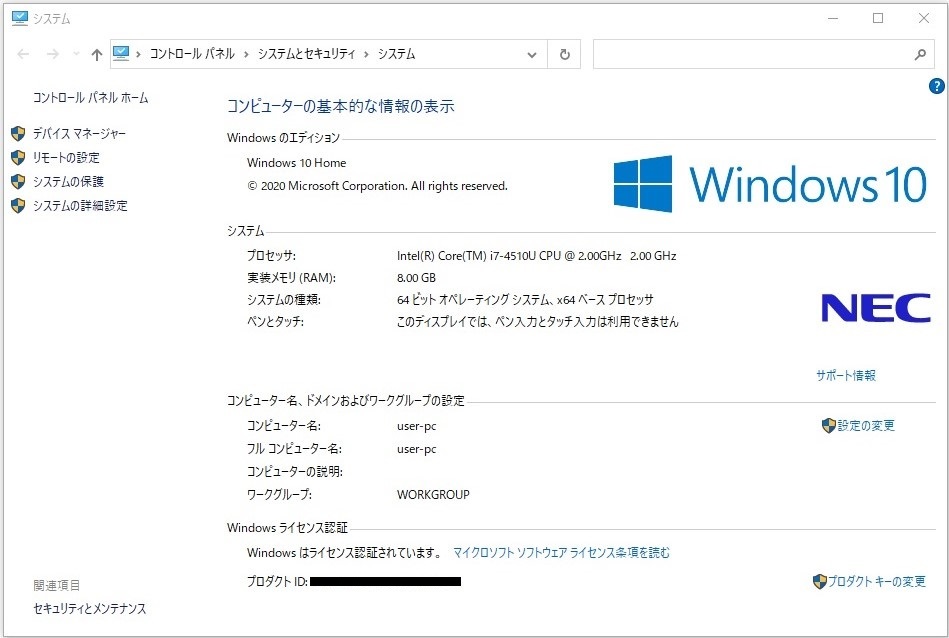Image resolution: width=949 pixels, height=638 pixels.
Task: Click the プロダクト ID label
Action: (277, 582)
